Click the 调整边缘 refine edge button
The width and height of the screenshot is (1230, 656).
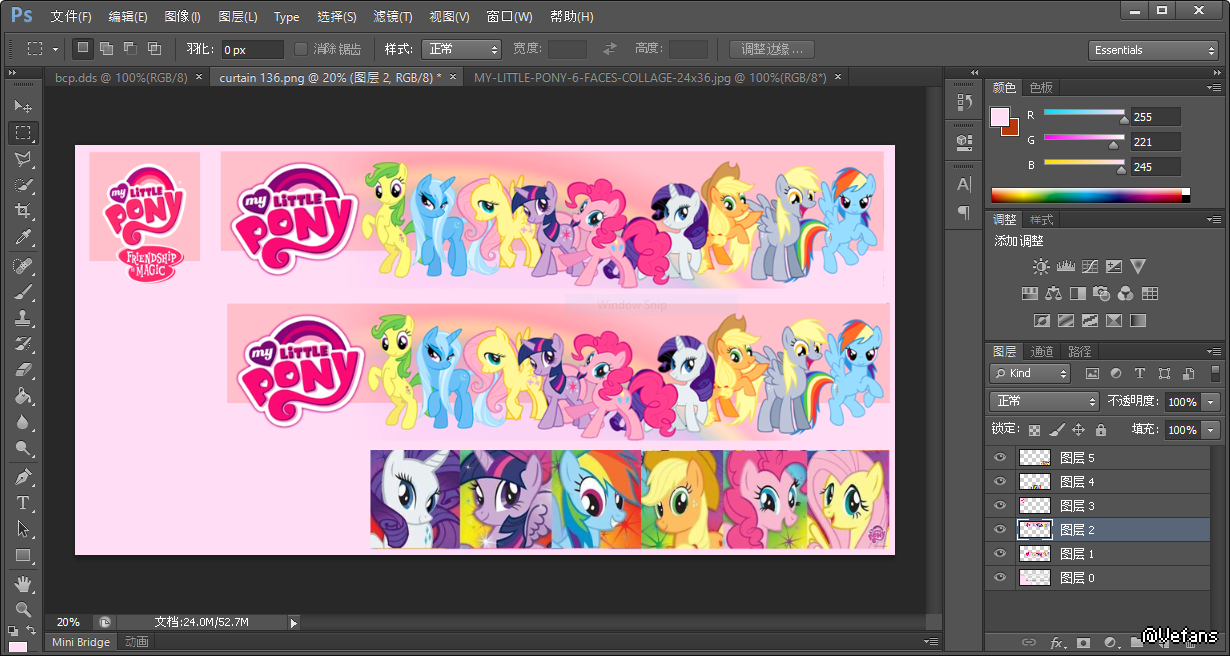click(771, 49)
